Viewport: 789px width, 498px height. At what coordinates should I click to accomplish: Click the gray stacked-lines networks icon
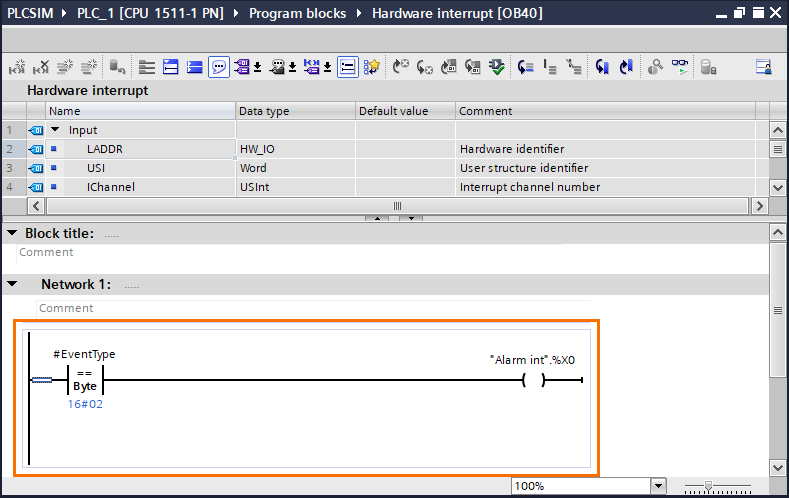coord(146,67)
